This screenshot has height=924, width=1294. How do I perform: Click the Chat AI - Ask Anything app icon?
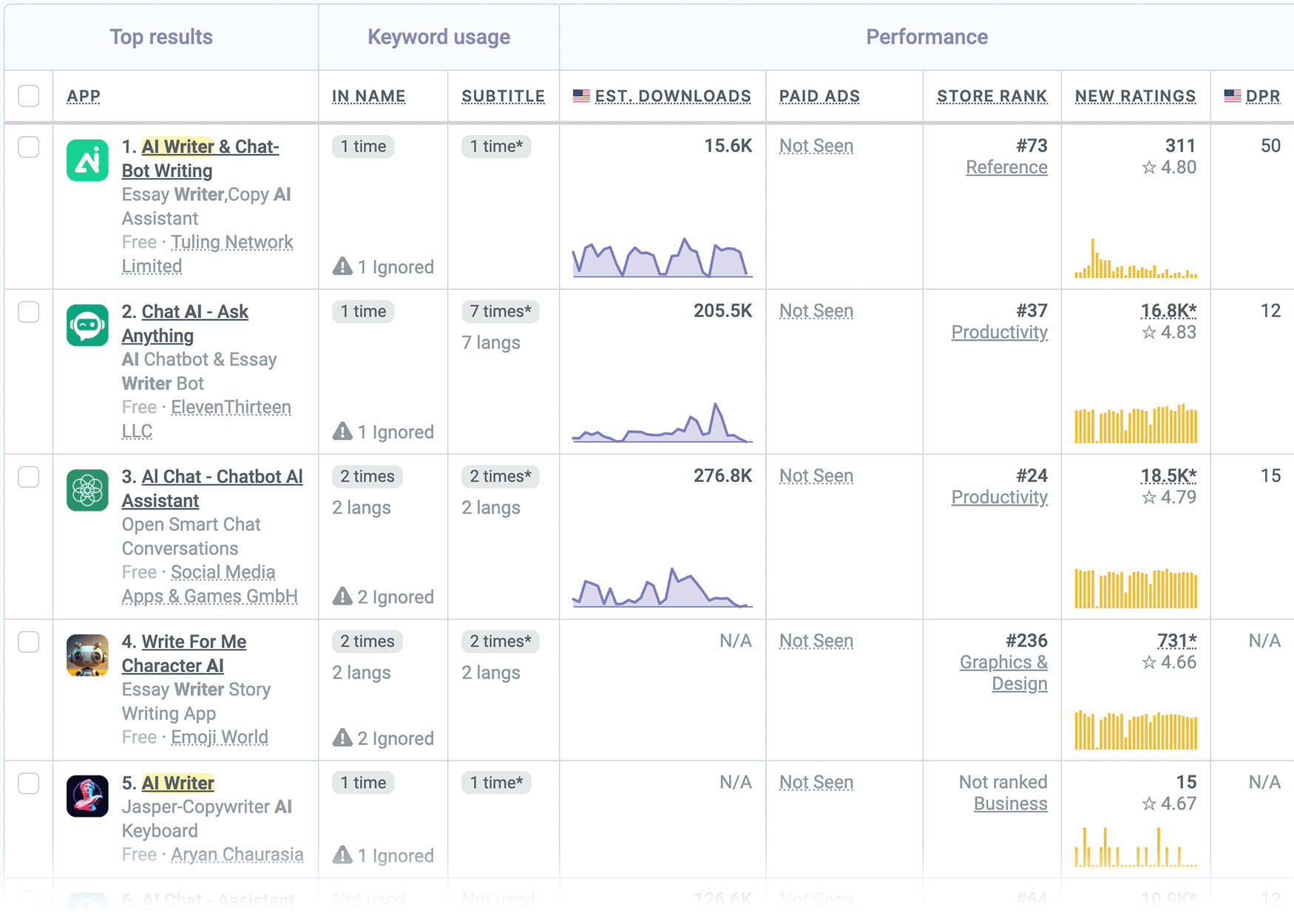pyautogui.click(x=87, y=325)
